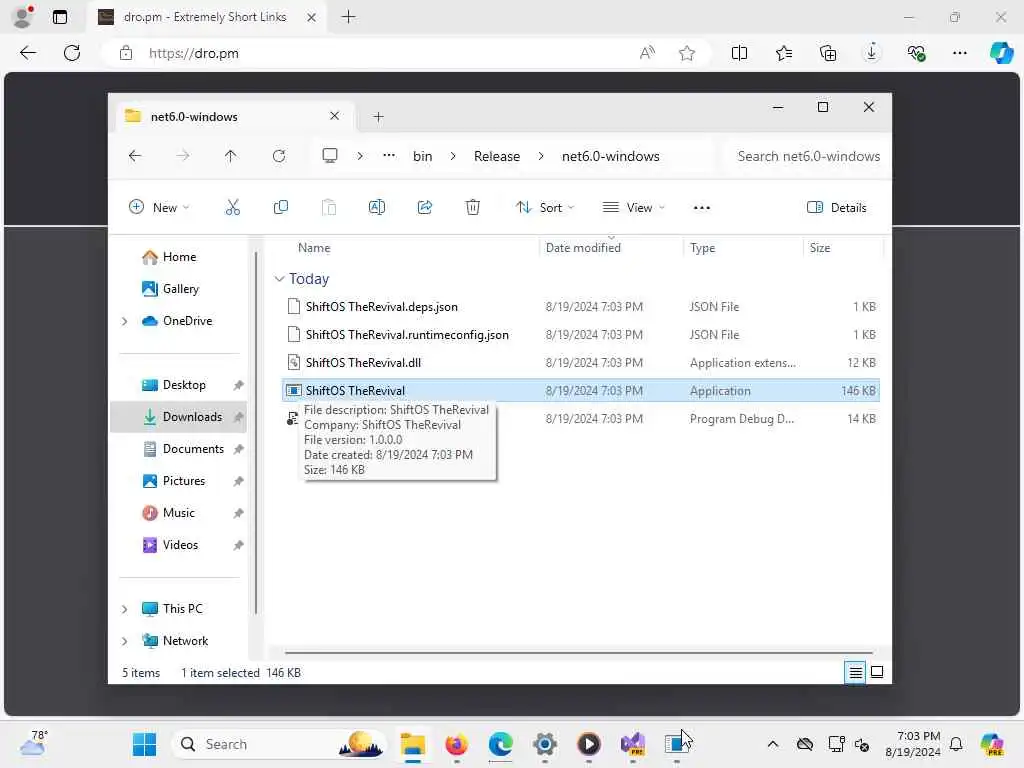Click Edge refresh page icon

[x=72, y=53]
